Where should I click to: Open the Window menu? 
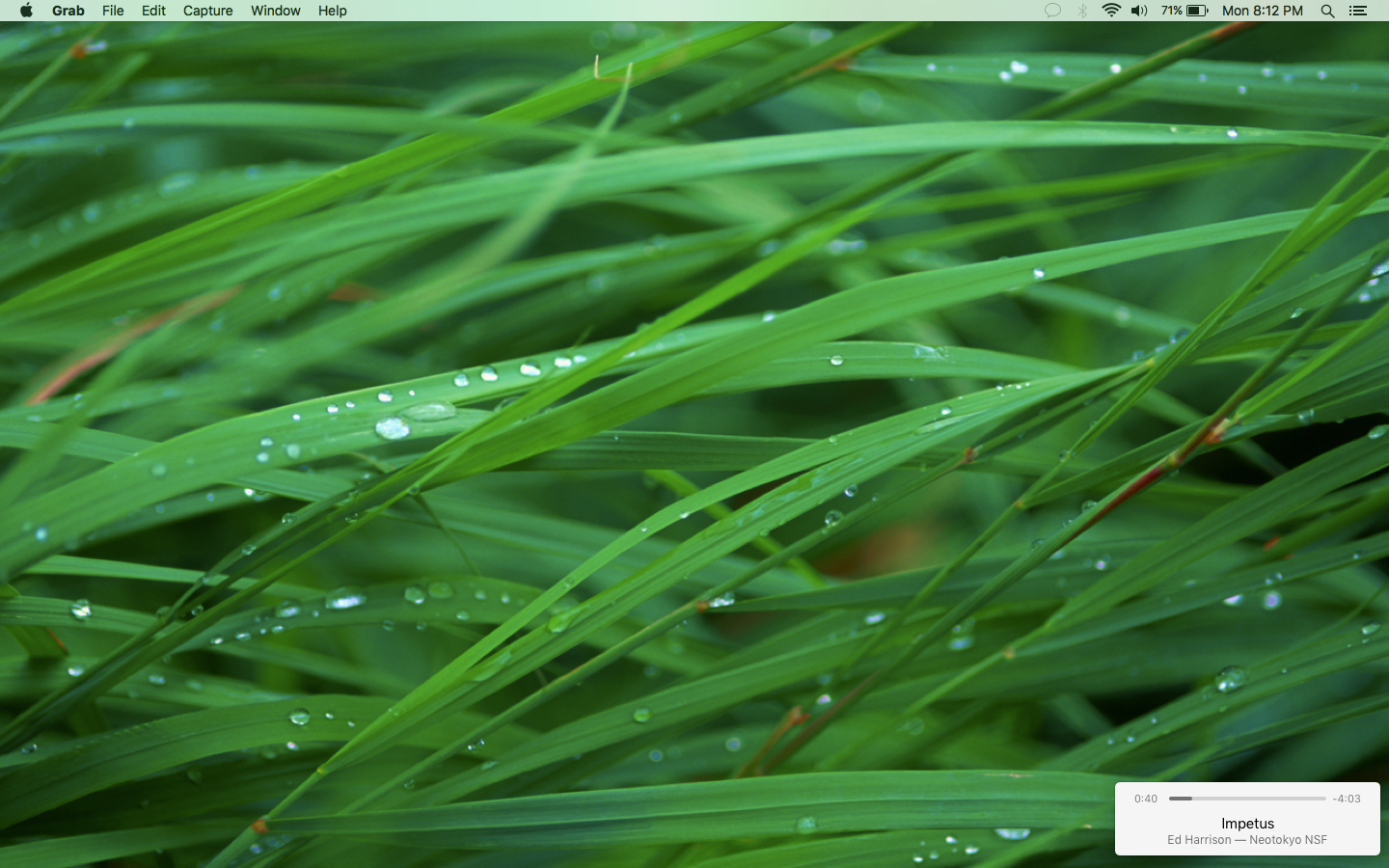point(275,11)
